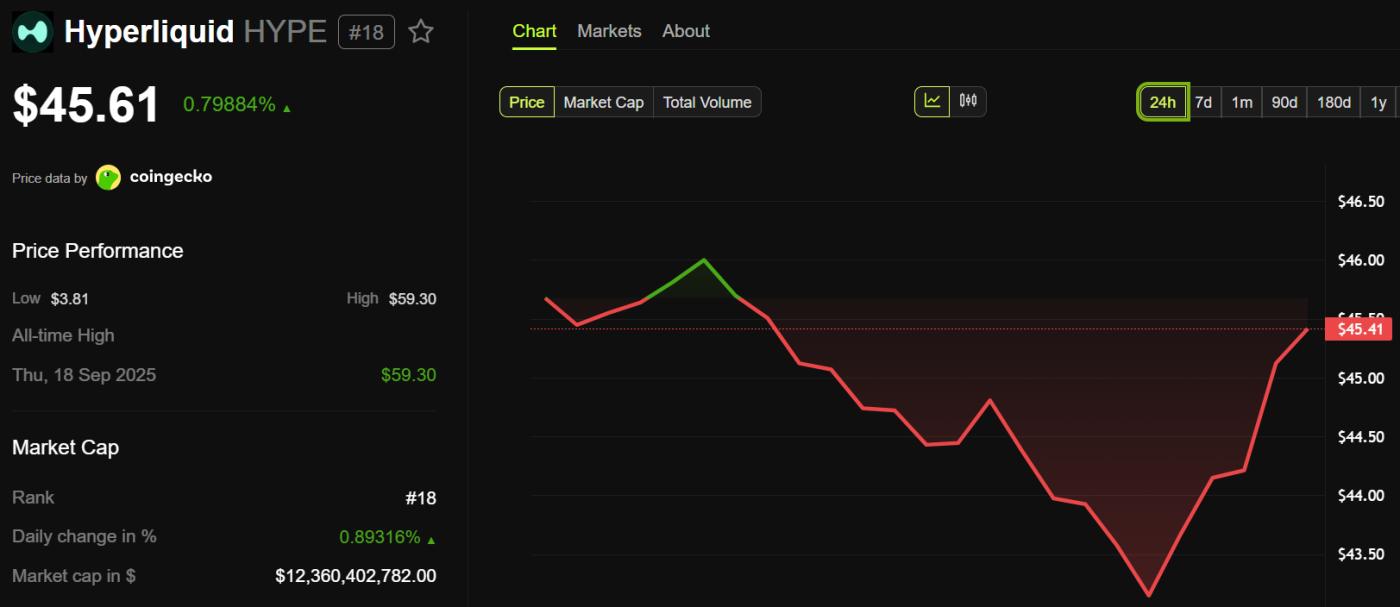The height and width of the screenshot is (607, 1400).
Task: Click the $12,360,402,782.00 market cap value
Action: pos(356,576)
